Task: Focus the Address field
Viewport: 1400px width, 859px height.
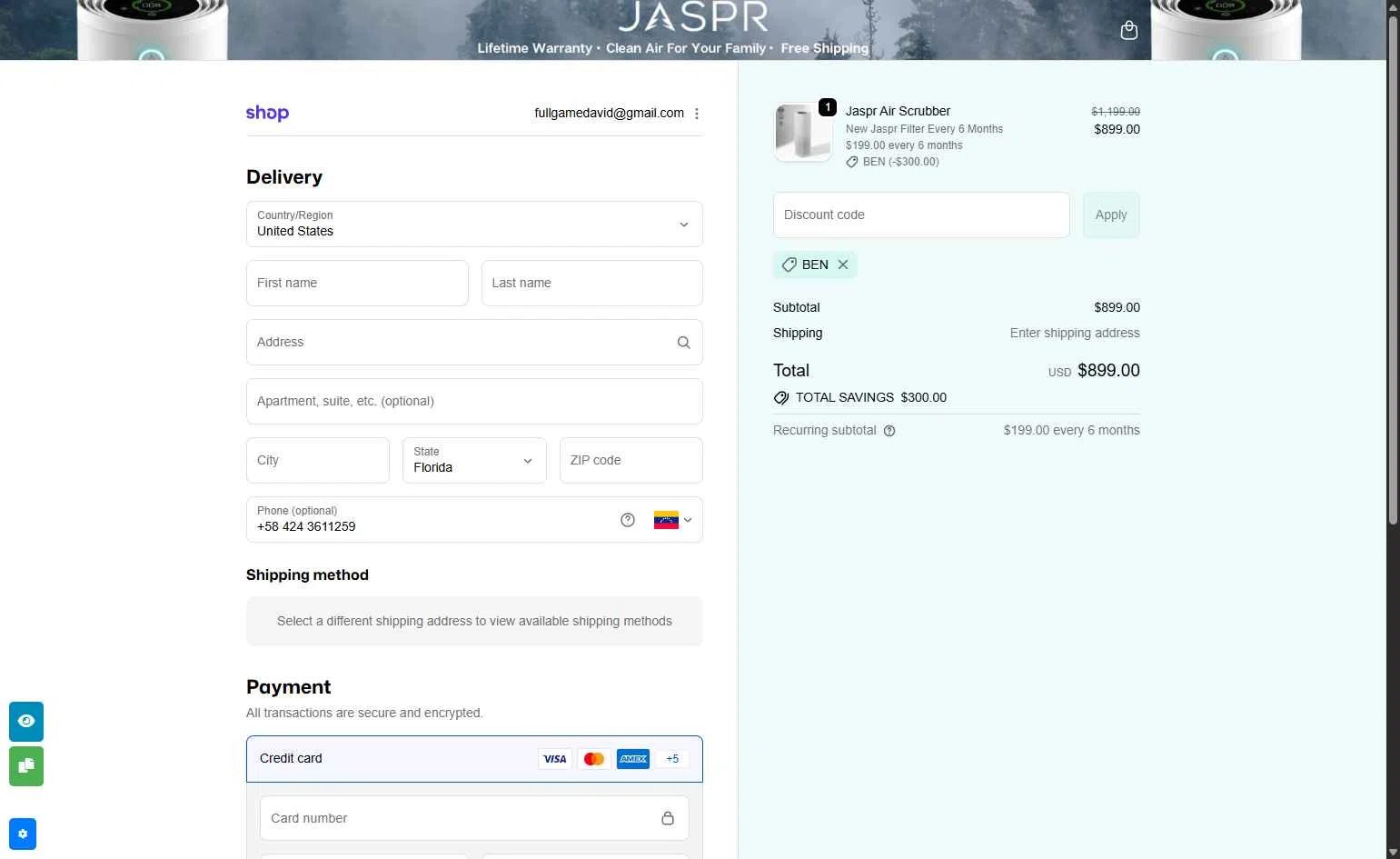Action: click(474, 343)
